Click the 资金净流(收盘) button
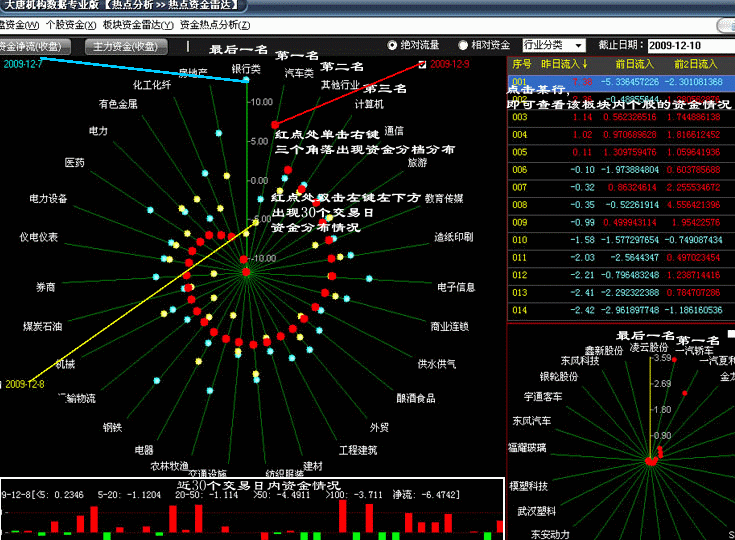Viewport: 735px width, 540px height. coord(34,46)
